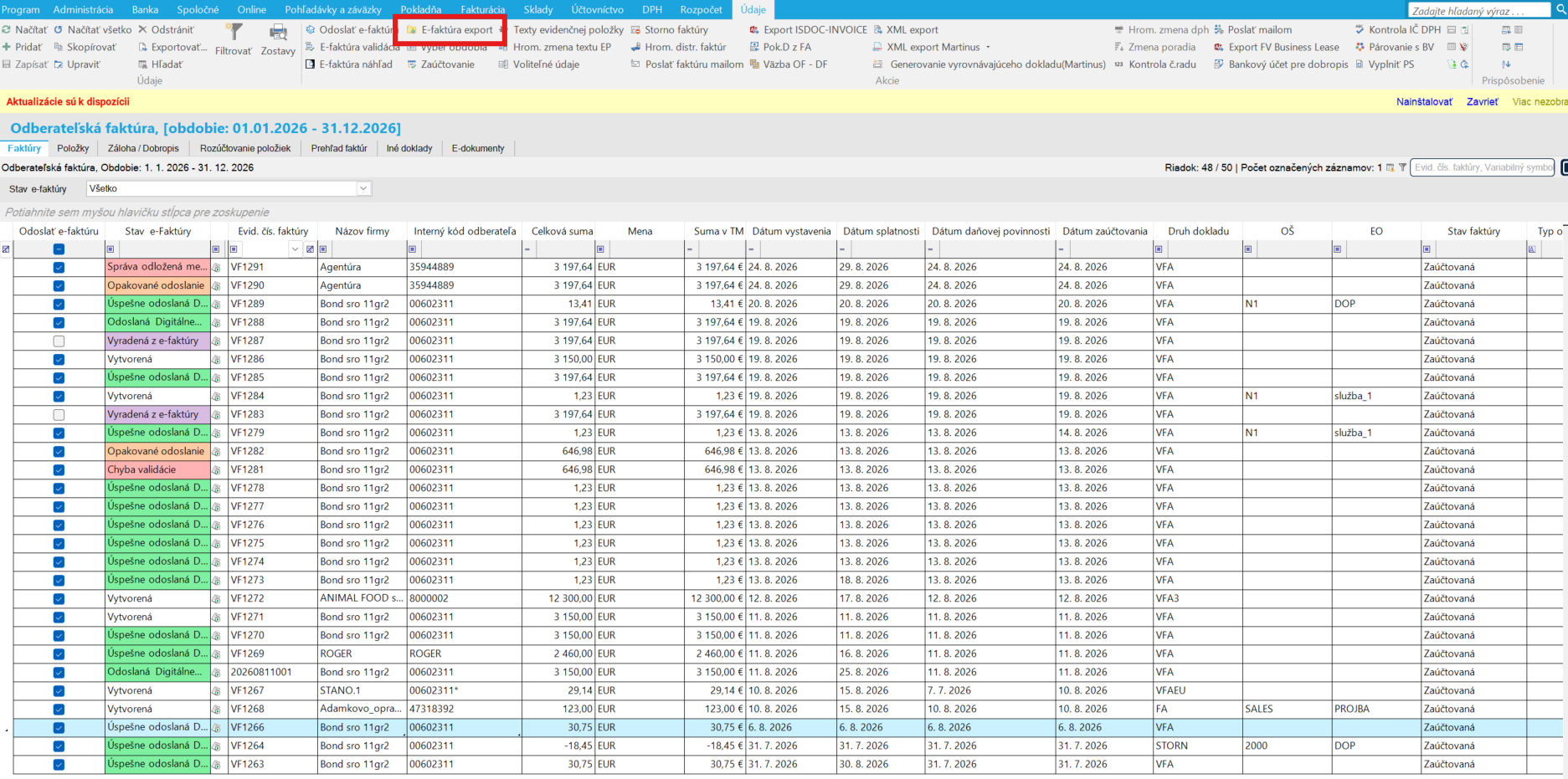Switch to E-dokumenty tab
1568x779 pixels.
pos(478,148)
